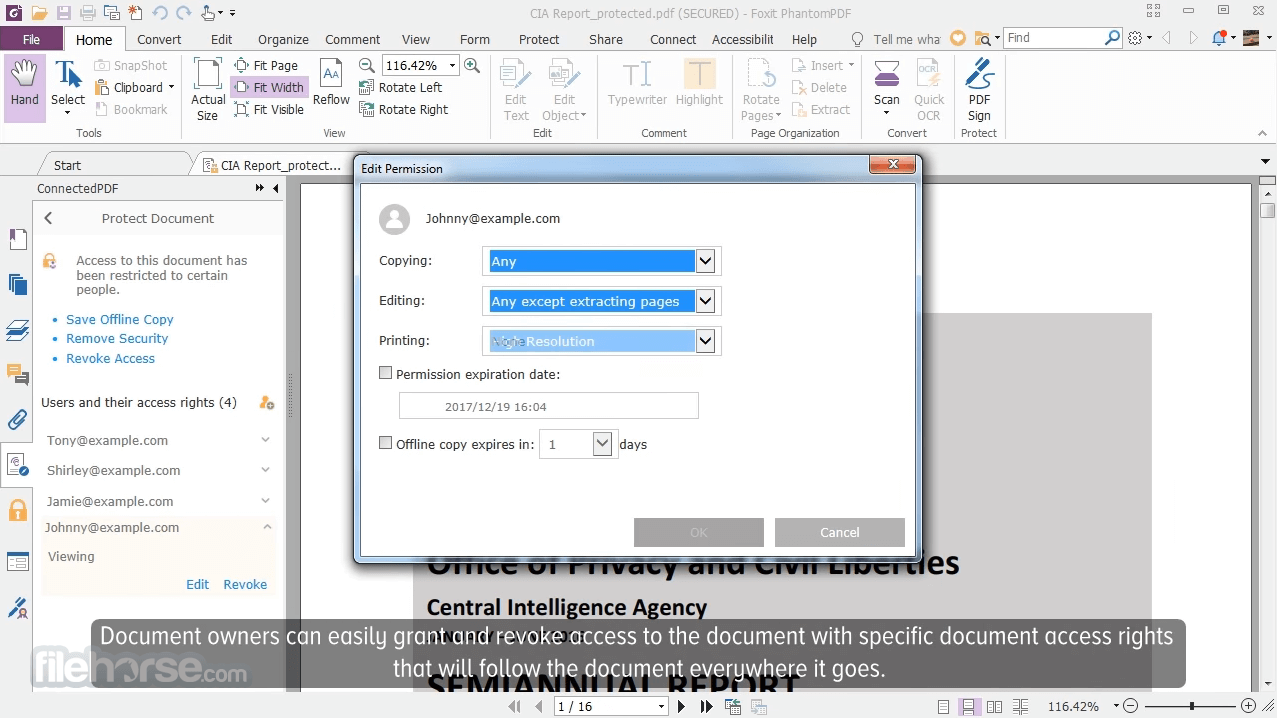
Task: Expand Tony@example.com access rights
Action: point(266,440)
